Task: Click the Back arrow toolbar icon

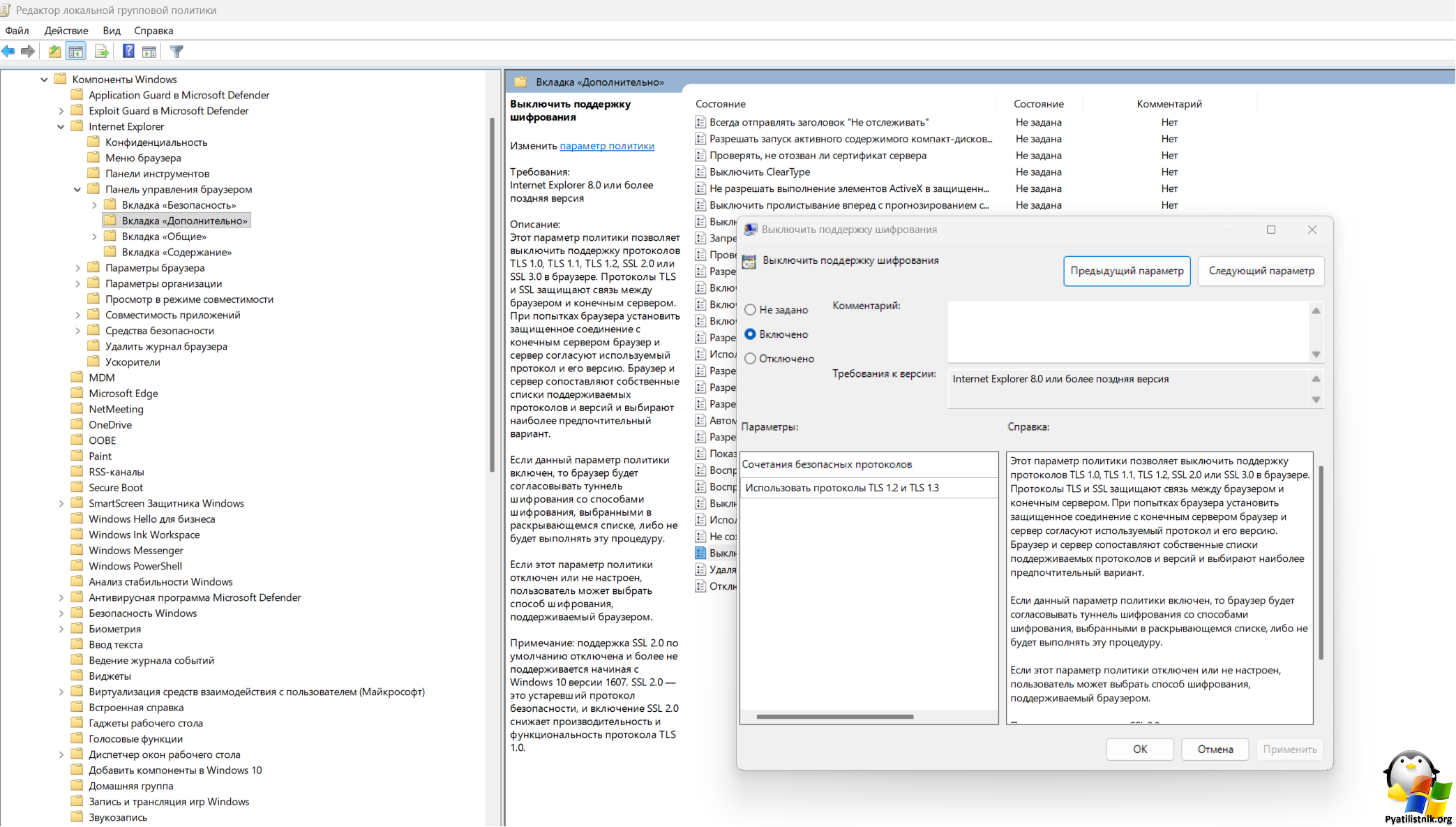Action: coord(8,51)
